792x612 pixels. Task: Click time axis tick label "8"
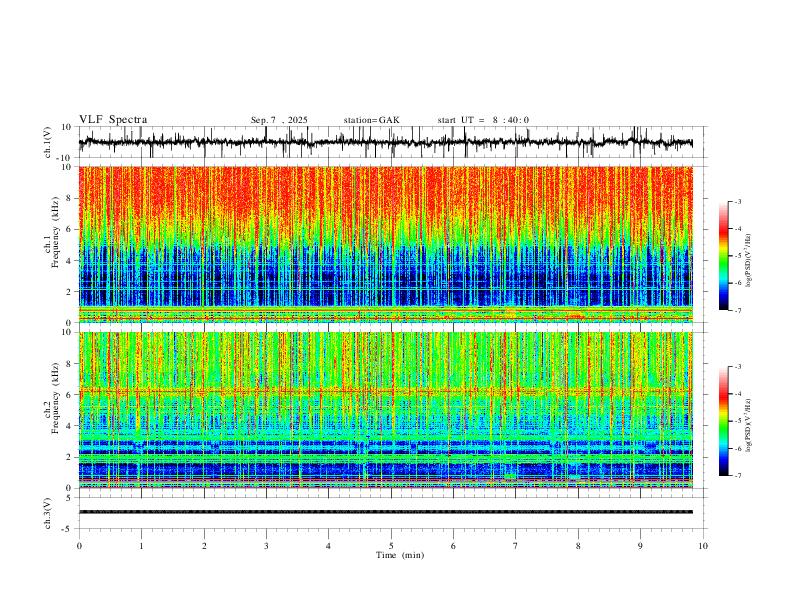(578, 546)
